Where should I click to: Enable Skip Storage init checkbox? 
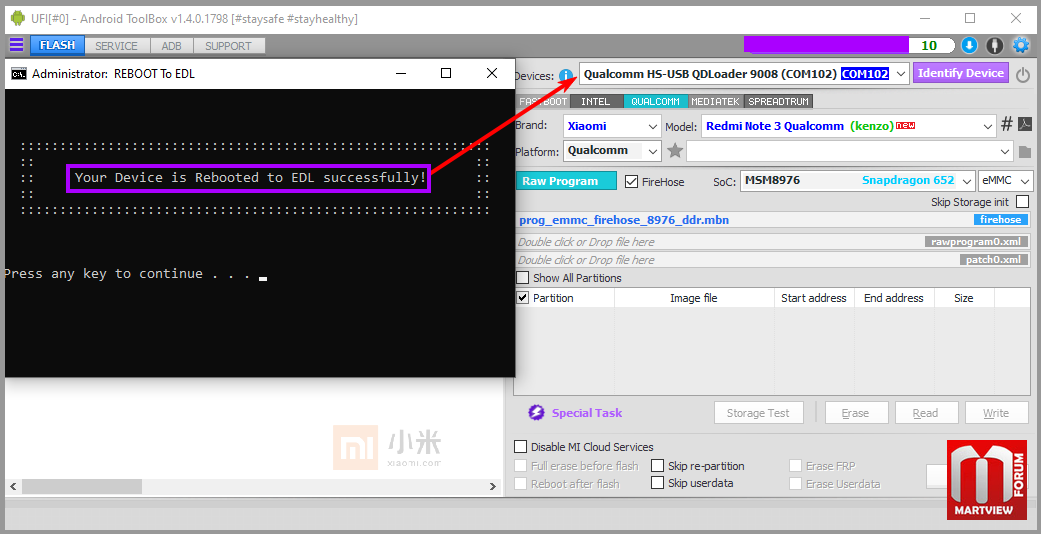(1022, 201)
